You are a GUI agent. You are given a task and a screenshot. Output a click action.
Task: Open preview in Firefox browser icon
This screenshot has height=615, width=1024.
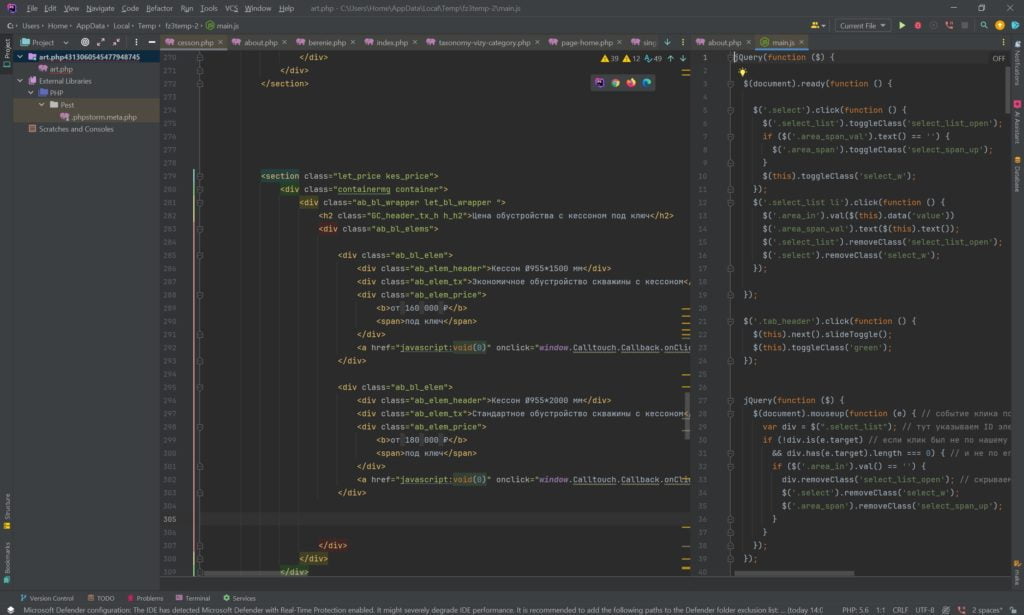[631, 83]
